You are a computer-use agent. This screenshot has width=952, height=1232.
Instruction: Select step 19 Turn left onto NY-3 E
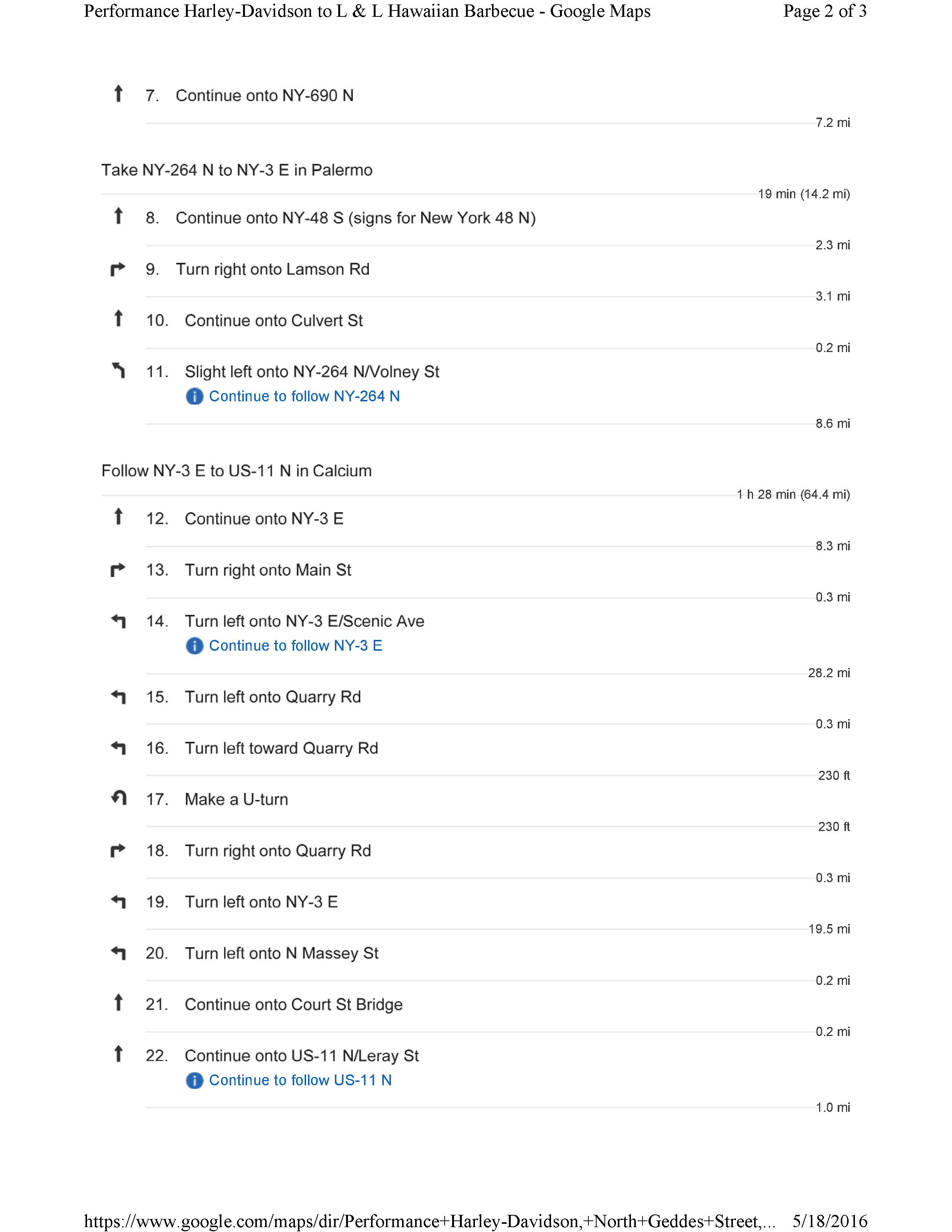point(476,902)
